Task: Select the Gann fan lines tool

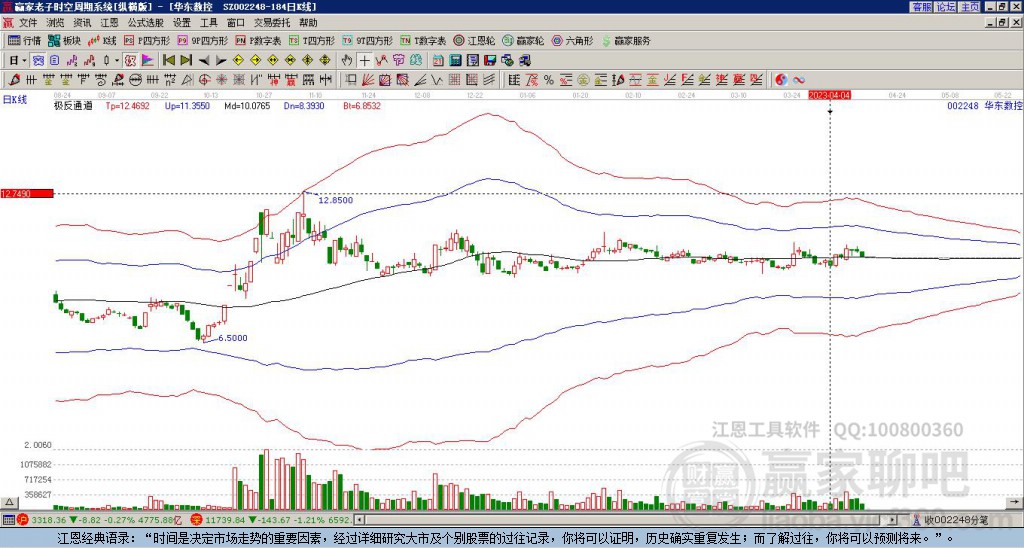Action: coord(368,80)
